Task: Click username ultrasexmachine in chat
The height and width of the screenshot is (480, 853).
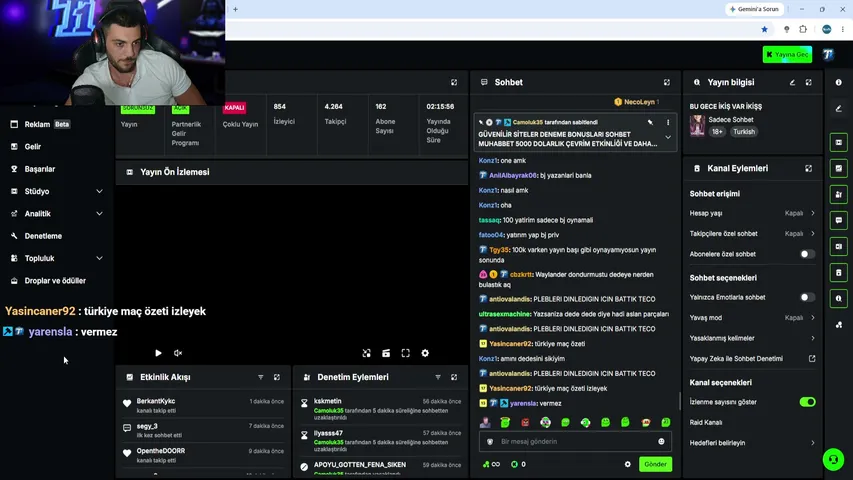Action: [504, 314]
